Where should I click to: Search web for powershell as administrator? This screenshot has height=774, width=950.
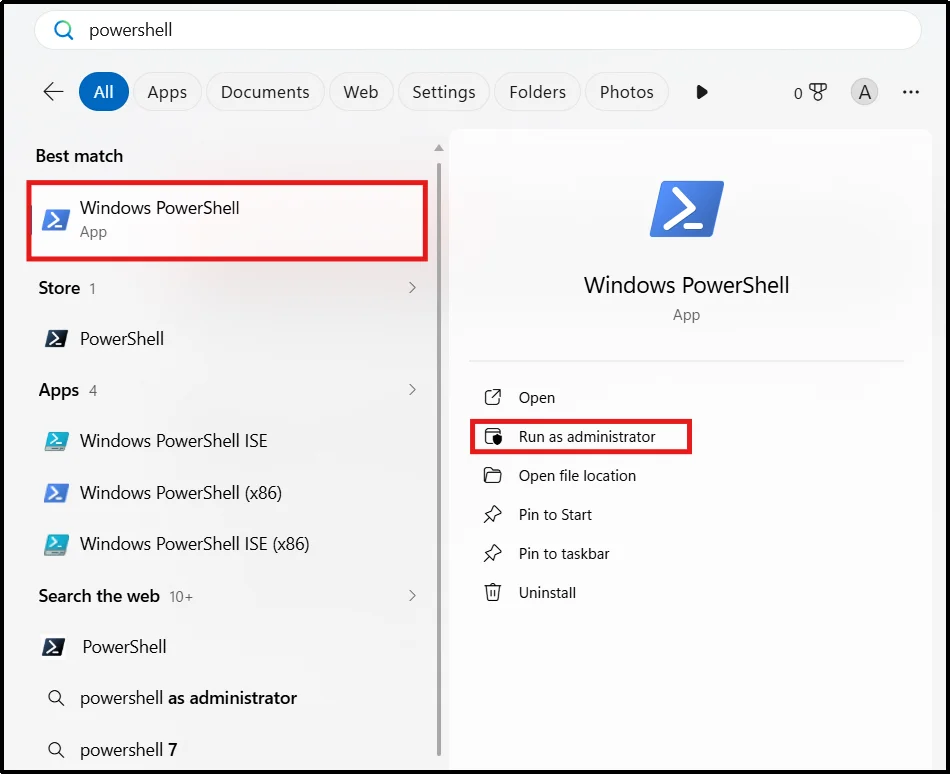coord(227,698)
